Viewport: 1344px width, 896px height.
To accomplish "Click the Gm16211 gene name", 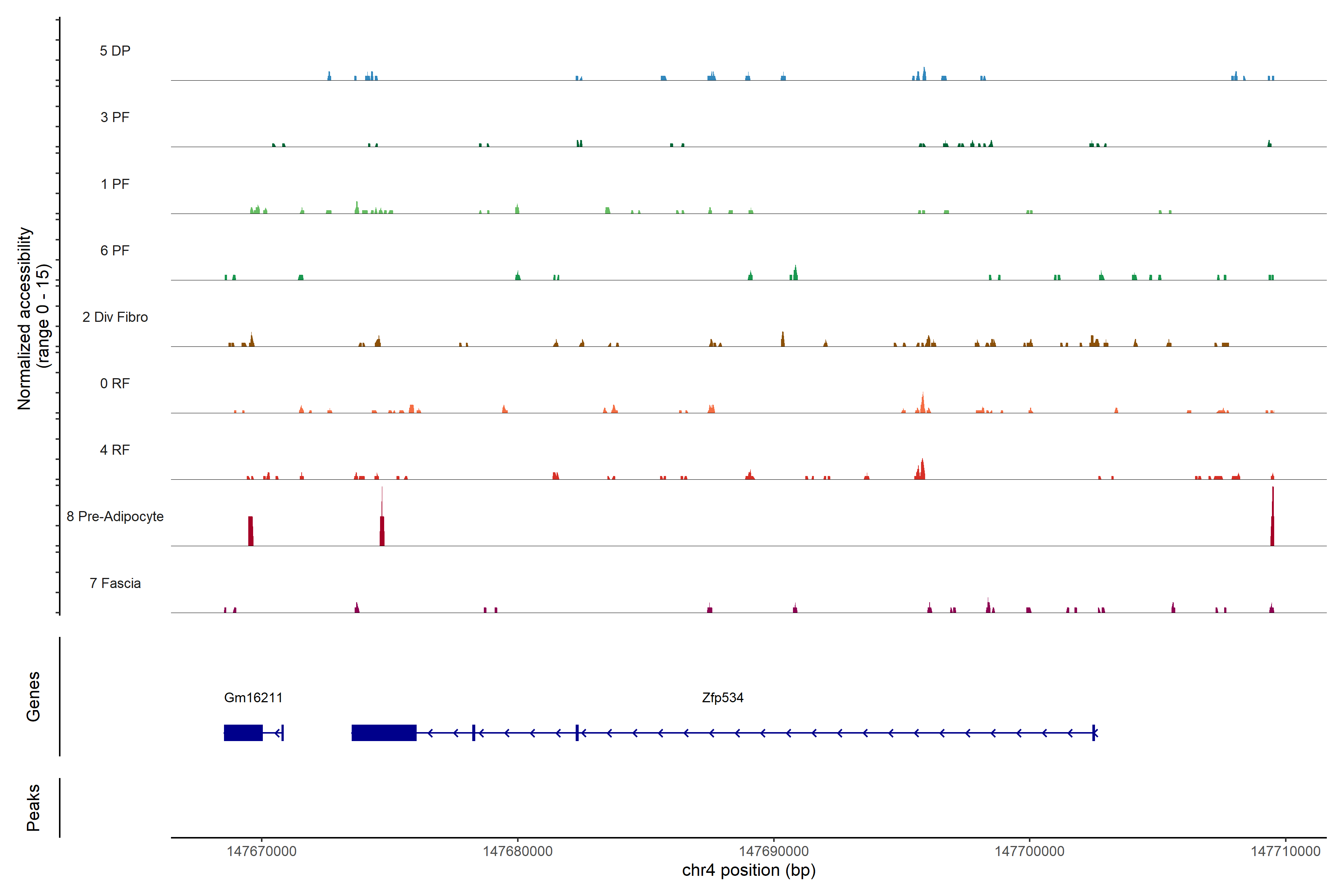I will (x=253, y=697).
